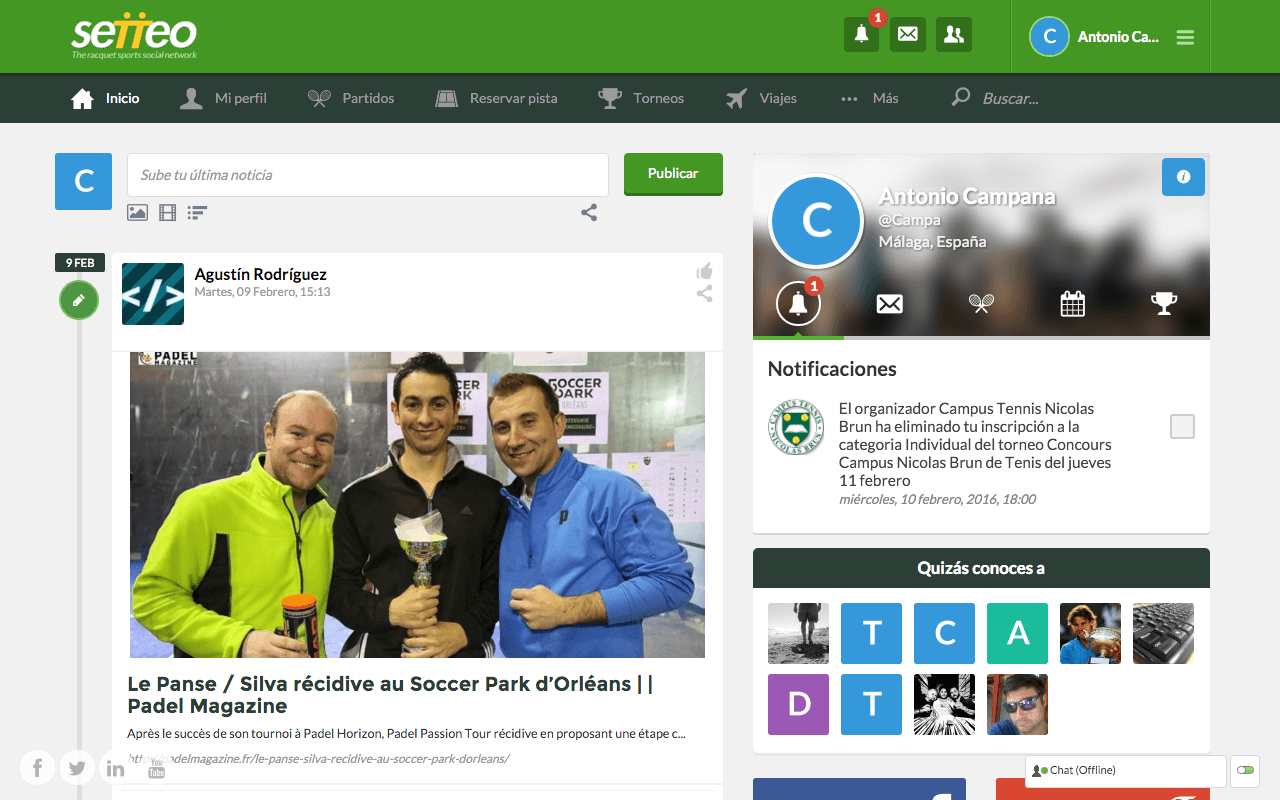Open the calendar icon in the profile card

[1072, 303]
